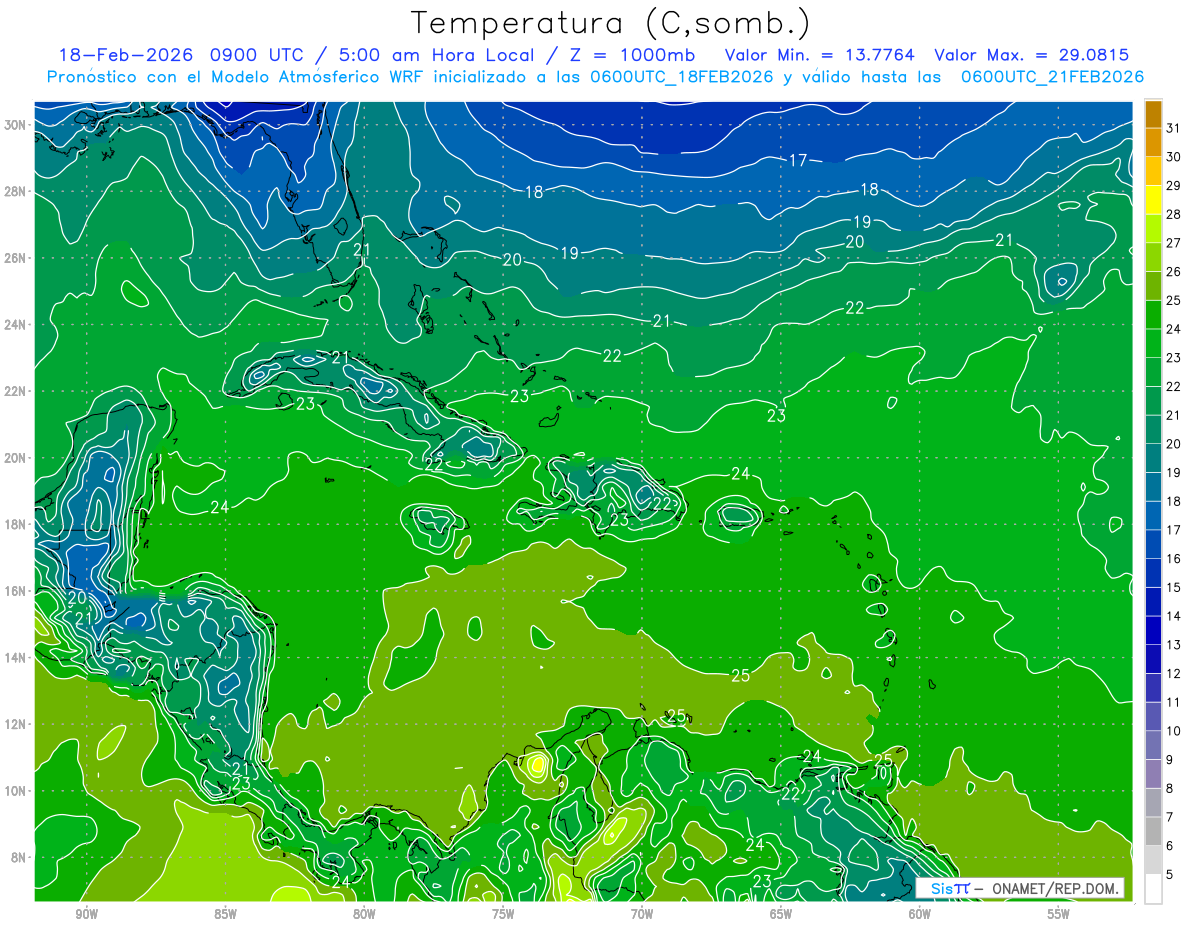Image resolution: width=1200 pixels, height=927 pixels.
Task: Click the color scale label 10
Action: tap(1174, 731)
